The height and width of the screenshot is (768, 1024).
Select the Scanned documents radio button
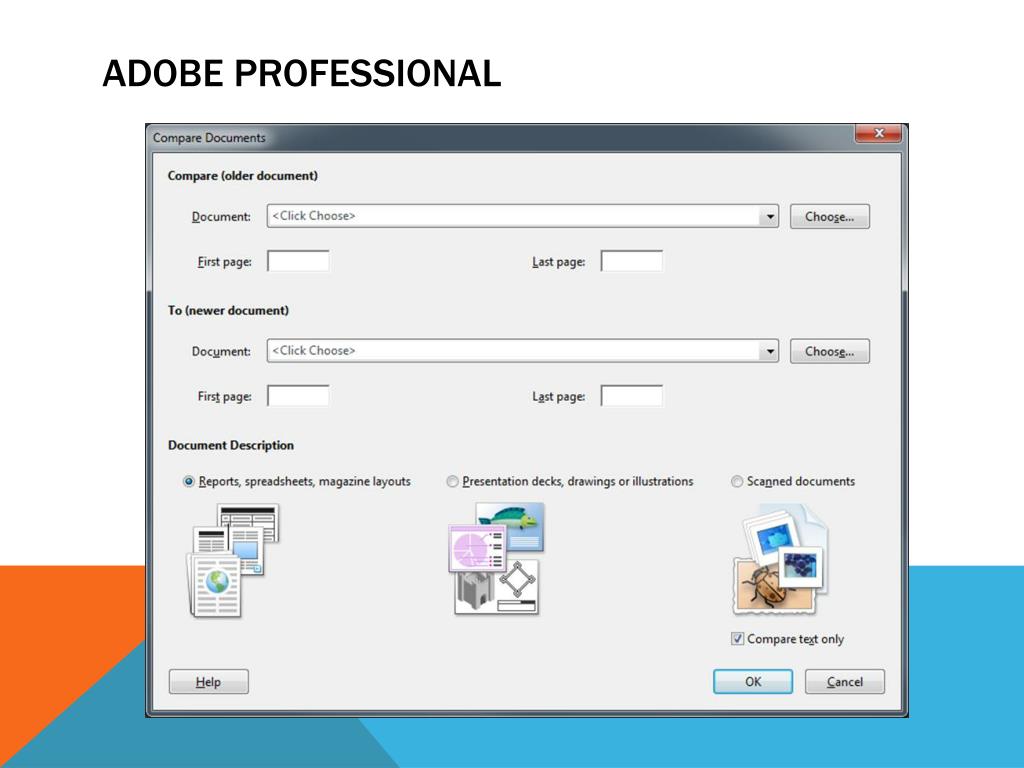pos(737,481)
